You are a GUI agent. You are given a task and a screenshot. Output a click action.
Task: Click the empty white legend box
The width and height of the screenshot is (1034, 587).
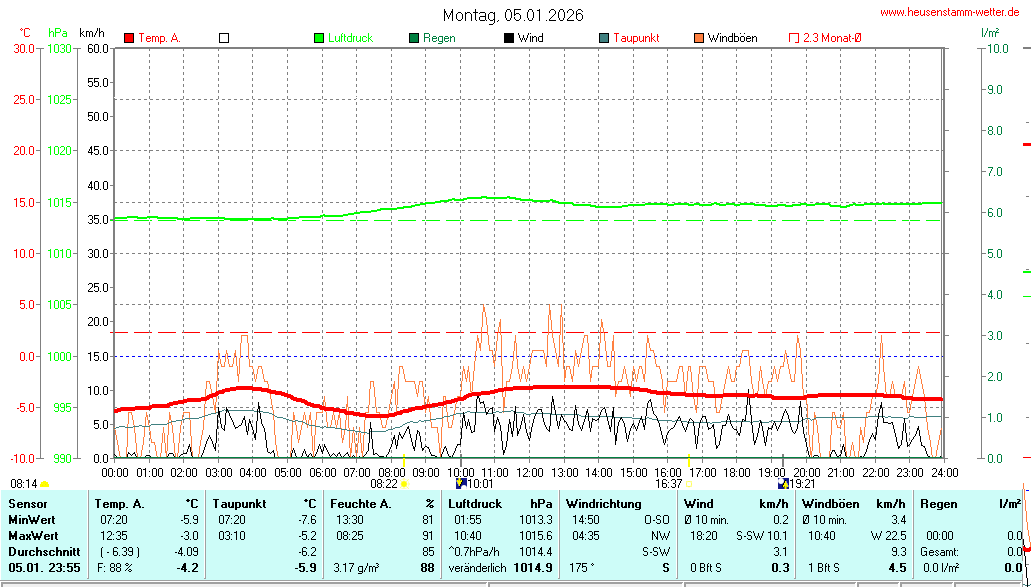point(224,38)
